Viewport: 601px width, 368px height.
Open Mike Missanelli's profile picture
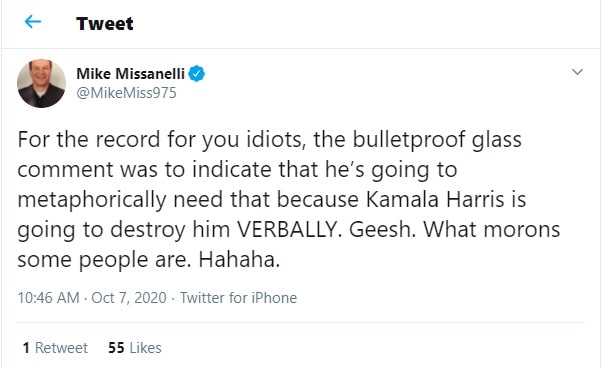tap(41, 83)
